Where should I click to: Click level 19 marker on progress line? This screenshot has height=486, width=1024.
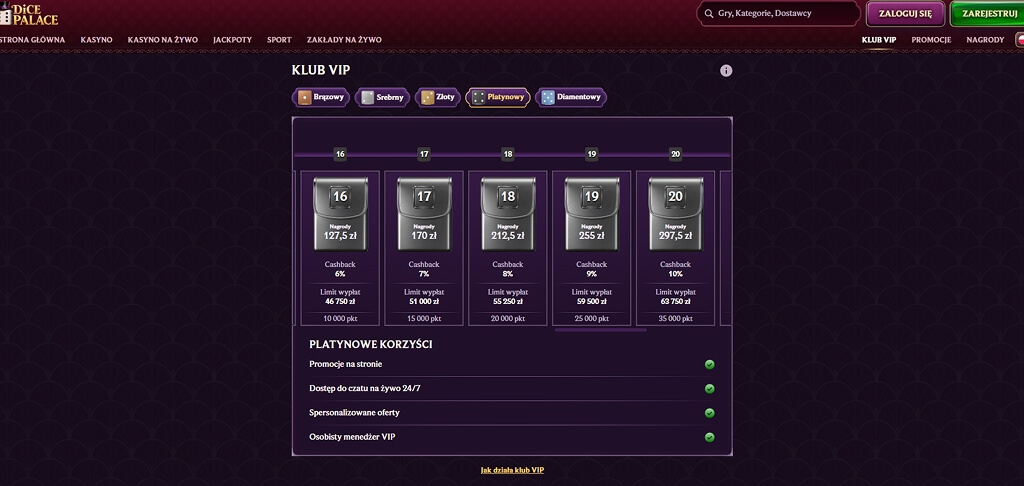(x=592, y=154)
